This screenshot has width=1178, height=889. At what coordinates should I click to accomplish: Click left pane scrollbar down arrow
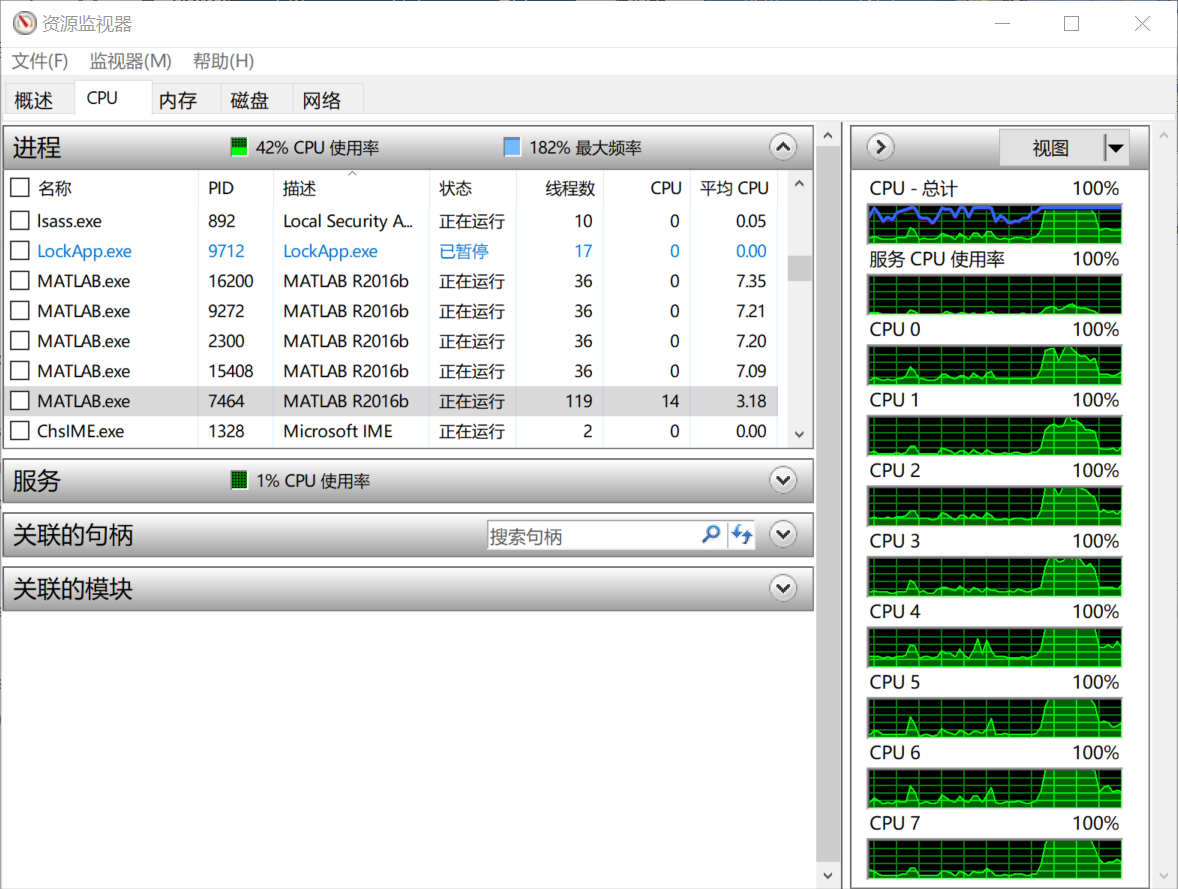[828, 875]
